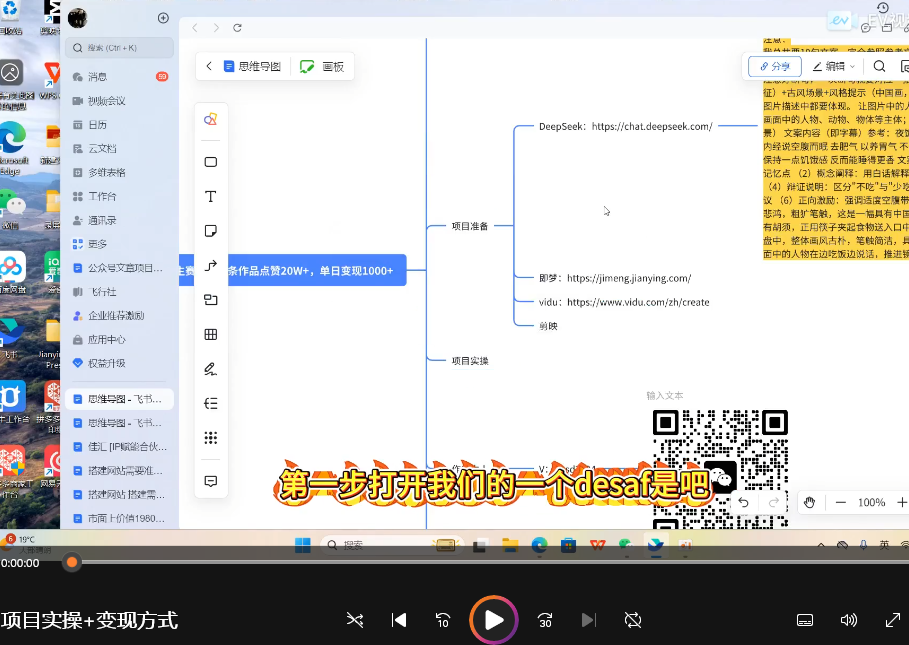Screen dimensions: 909x645
Task: Skip forward 30 seconds
Action: click(x=545, y=620)
